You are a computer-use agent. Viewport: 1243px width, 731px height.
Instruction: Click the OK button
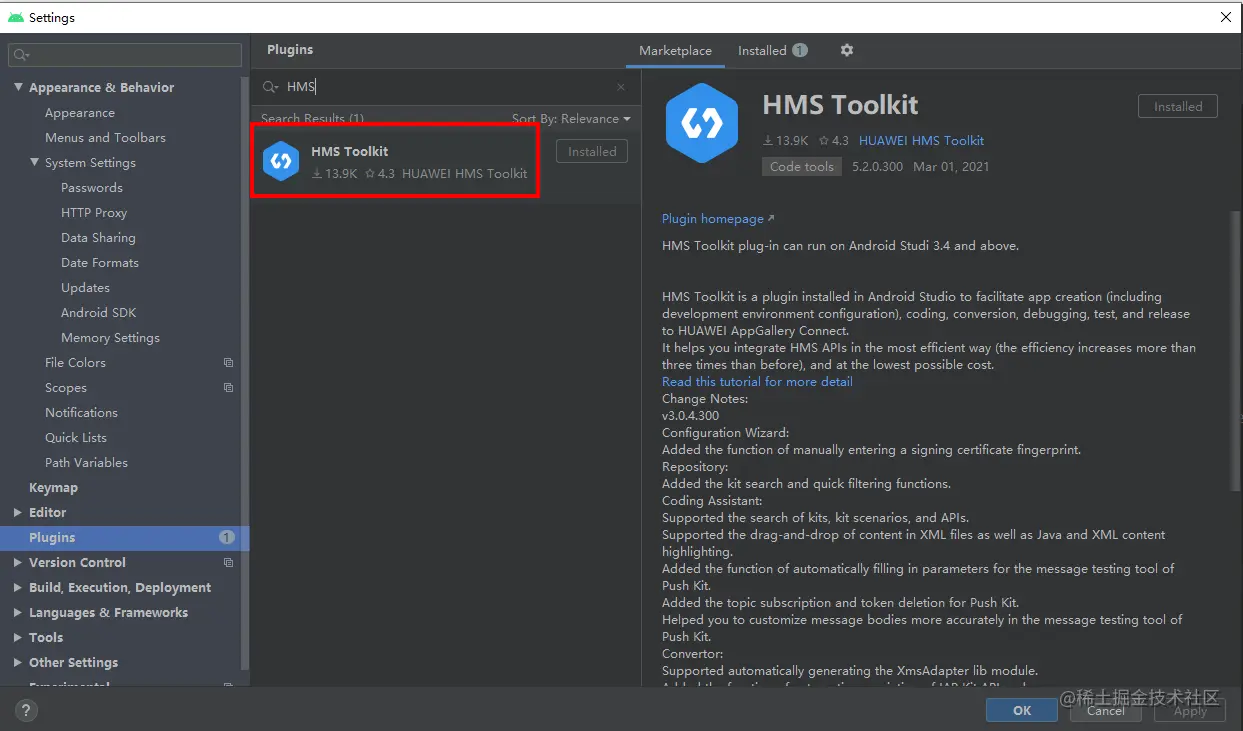[1021, 710]
